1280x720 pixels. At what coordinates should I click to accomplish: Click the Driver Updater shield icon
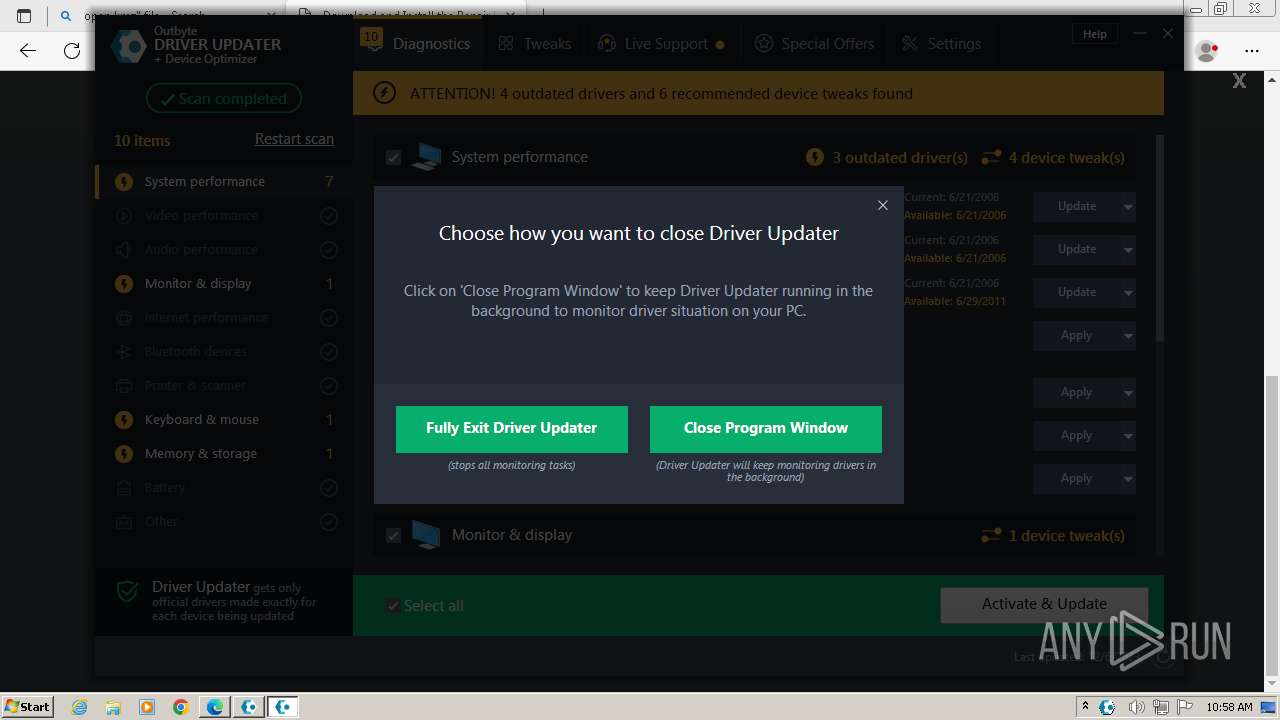pos(127,592)
